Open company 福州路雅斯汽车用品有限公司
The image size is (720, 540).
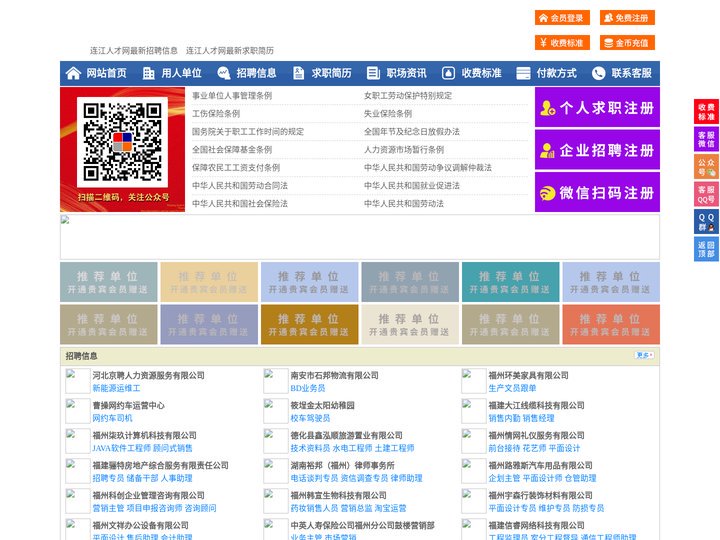540,465
